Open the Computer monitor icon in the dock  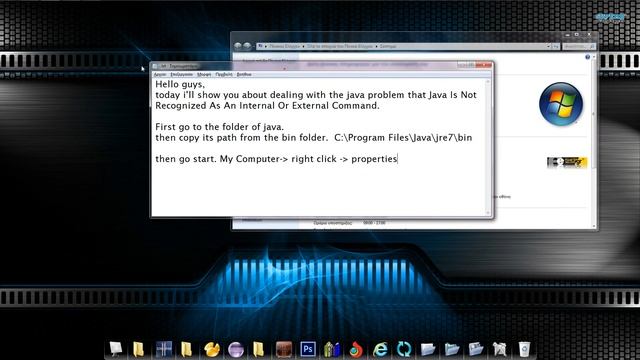116,349
